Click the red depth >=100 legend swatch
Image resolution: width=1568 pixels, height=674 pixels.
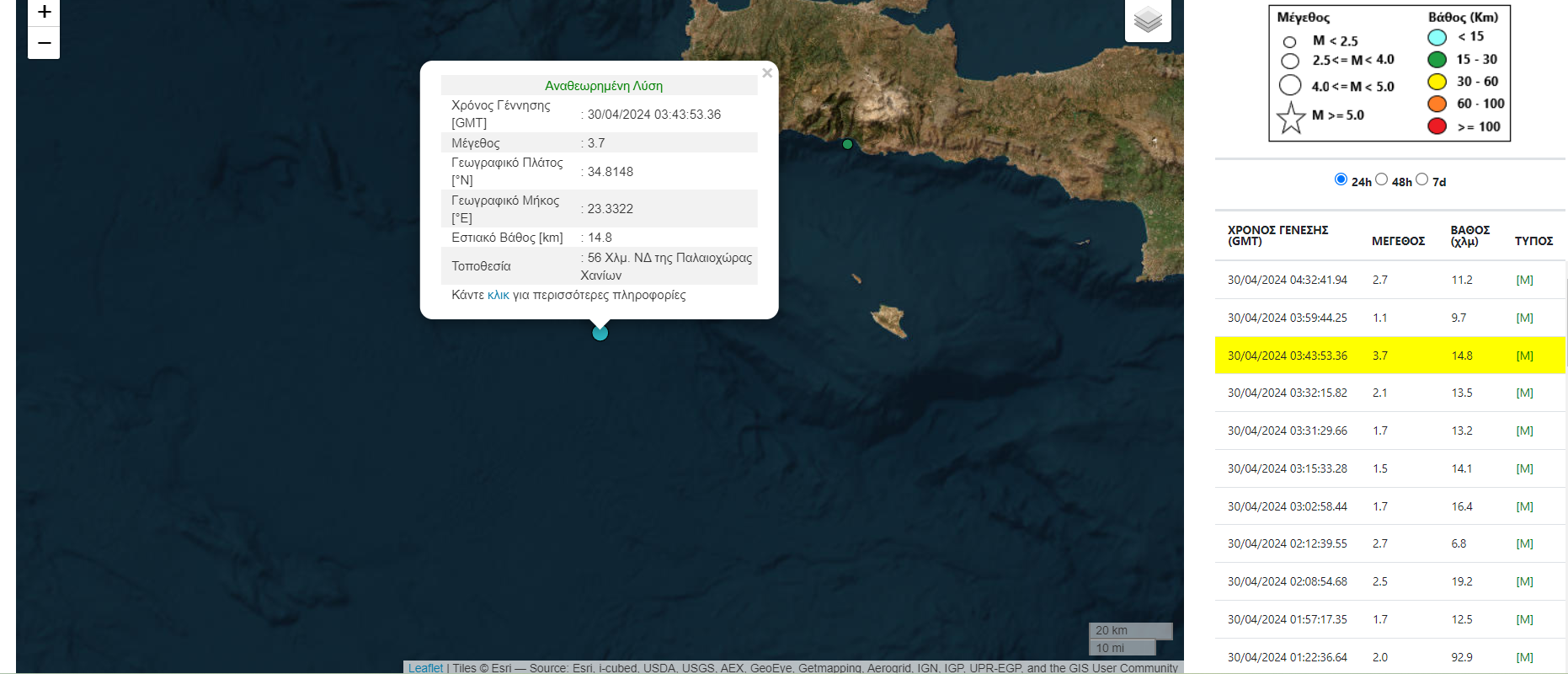1437,126
